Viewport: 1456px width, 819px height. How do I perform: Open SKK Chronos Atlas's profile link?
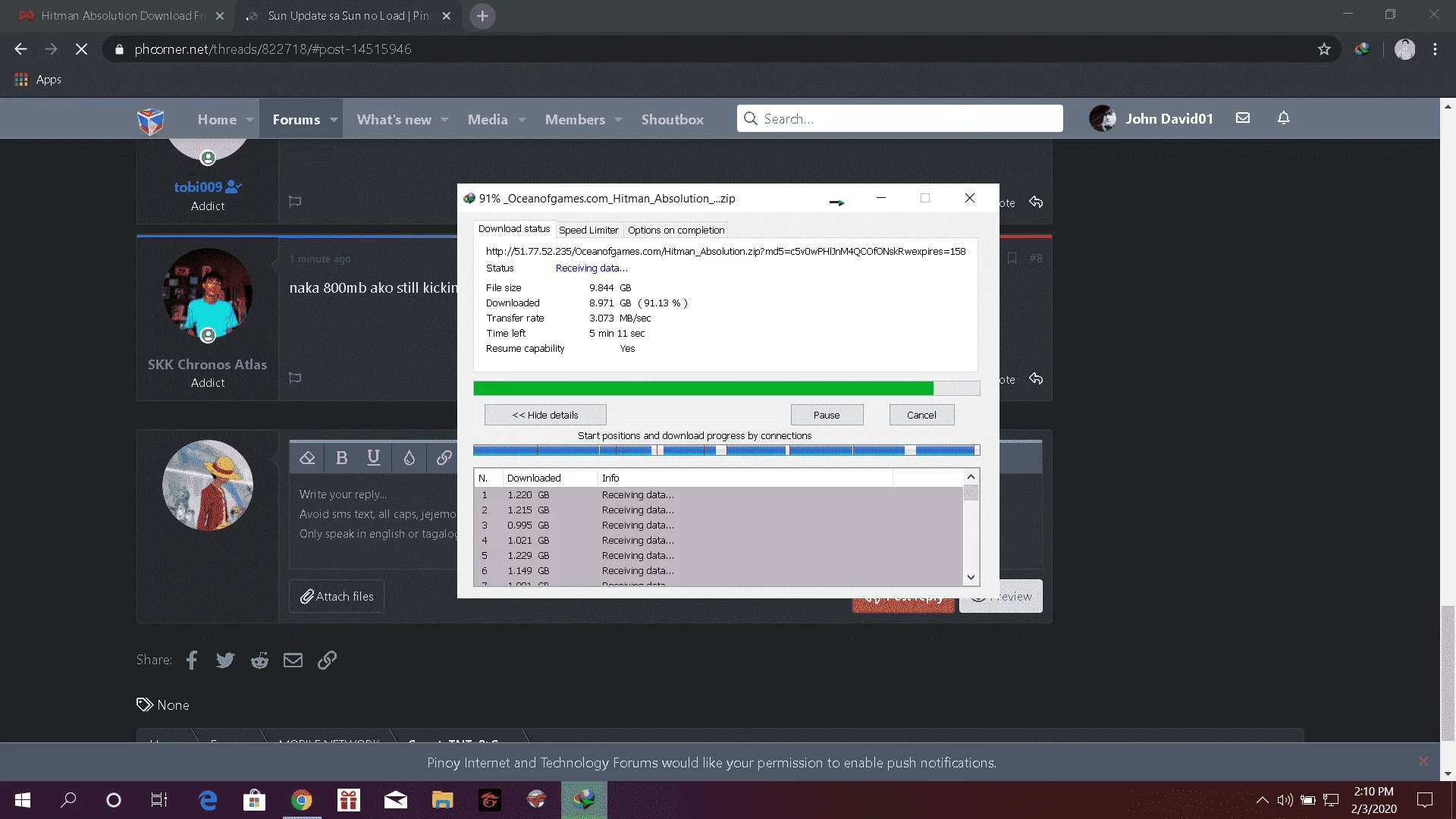coord(207,365)
